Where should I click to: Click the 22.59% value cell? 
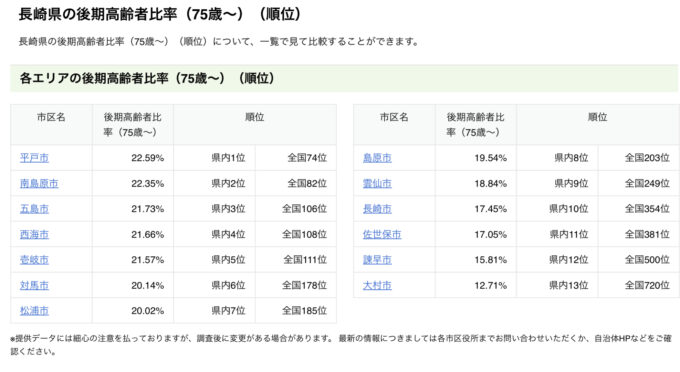(x=133, y=158)
